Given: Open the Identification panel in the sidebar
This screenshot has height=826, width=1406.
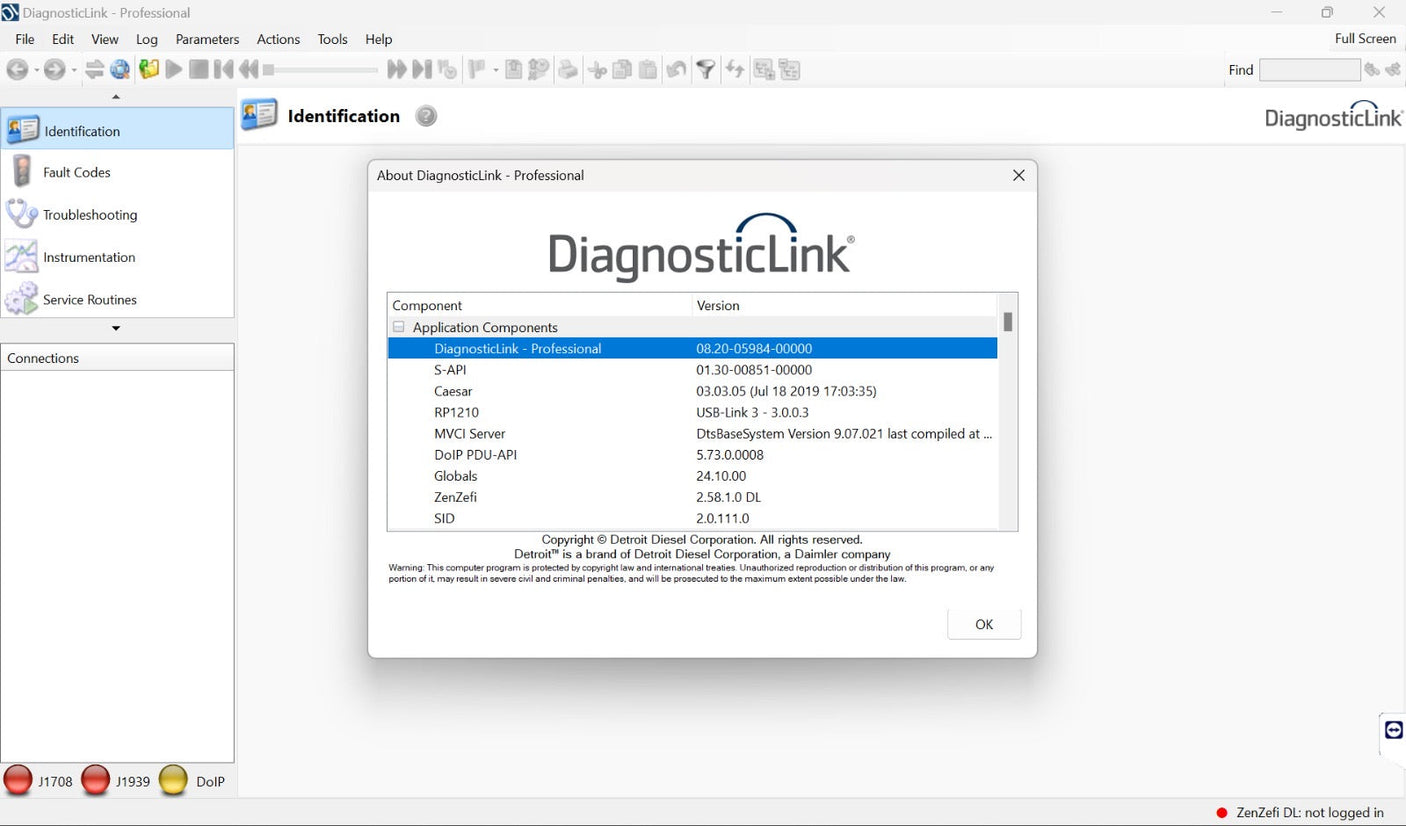Looking at the screenshot, I should point(82,130).
